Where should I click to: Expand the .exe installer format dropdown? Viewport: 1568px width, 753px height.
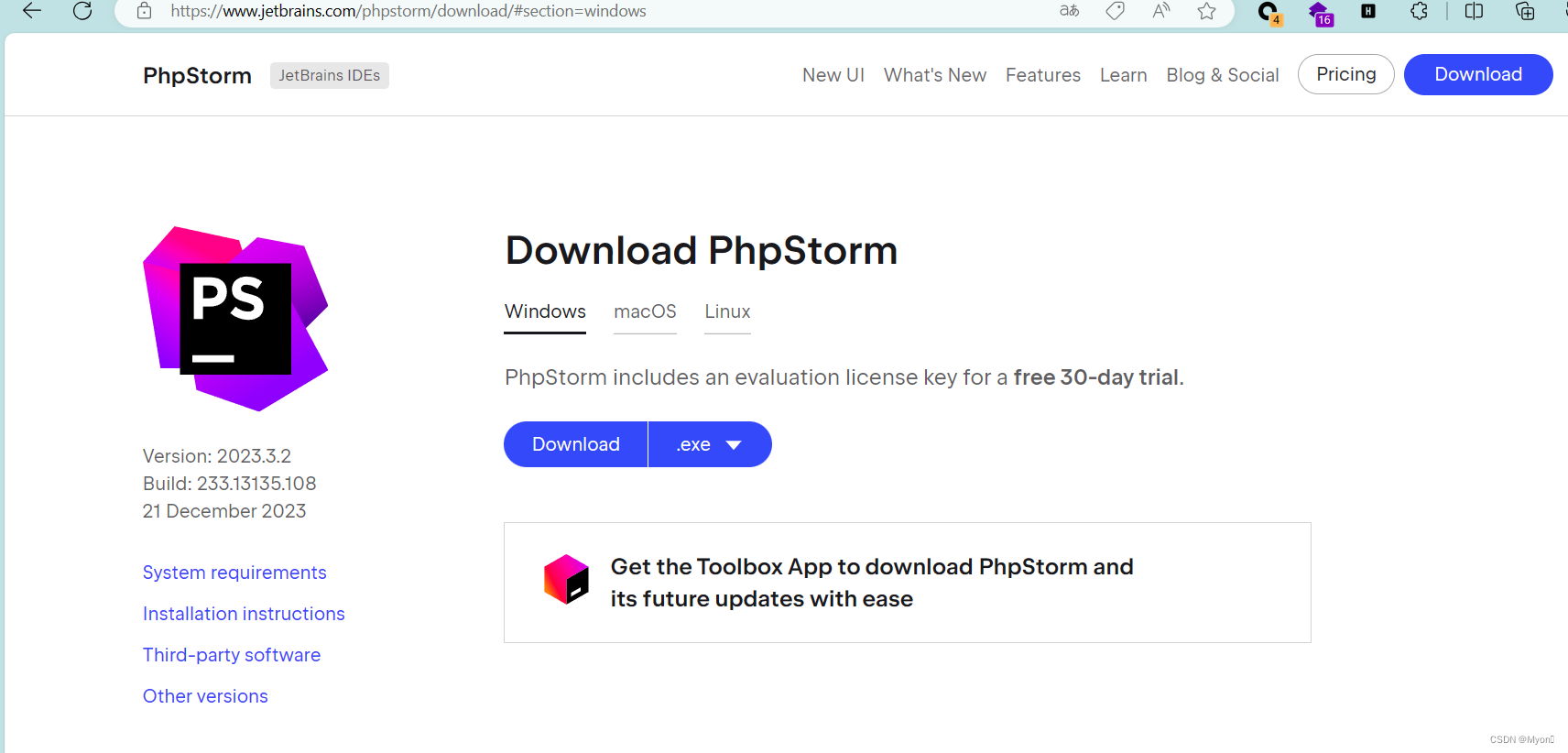710,444
